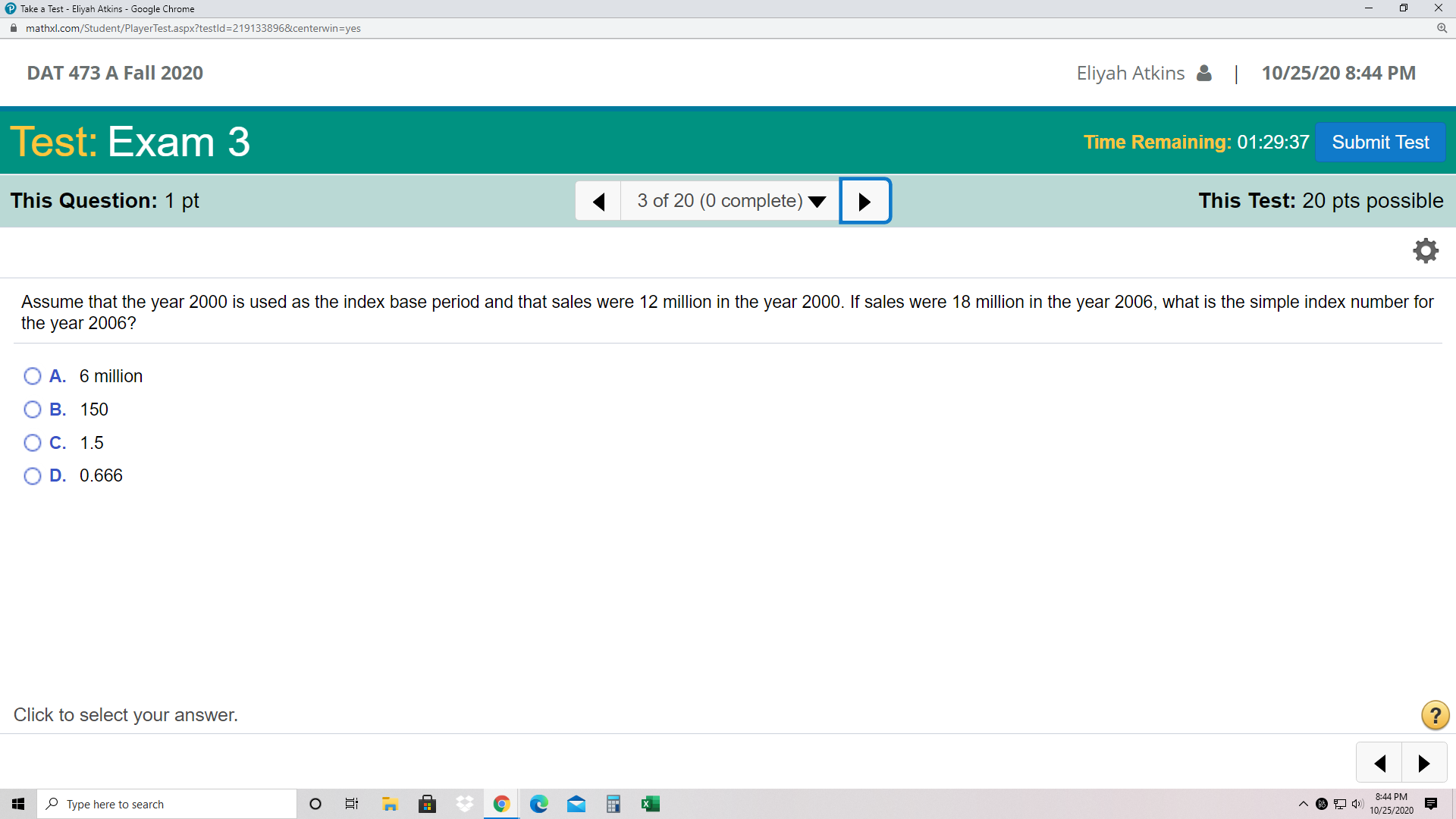1456x819 pixels.
Task: Open Excel from the taskbar
Action: pyautogui.click(x=650, y=804)
